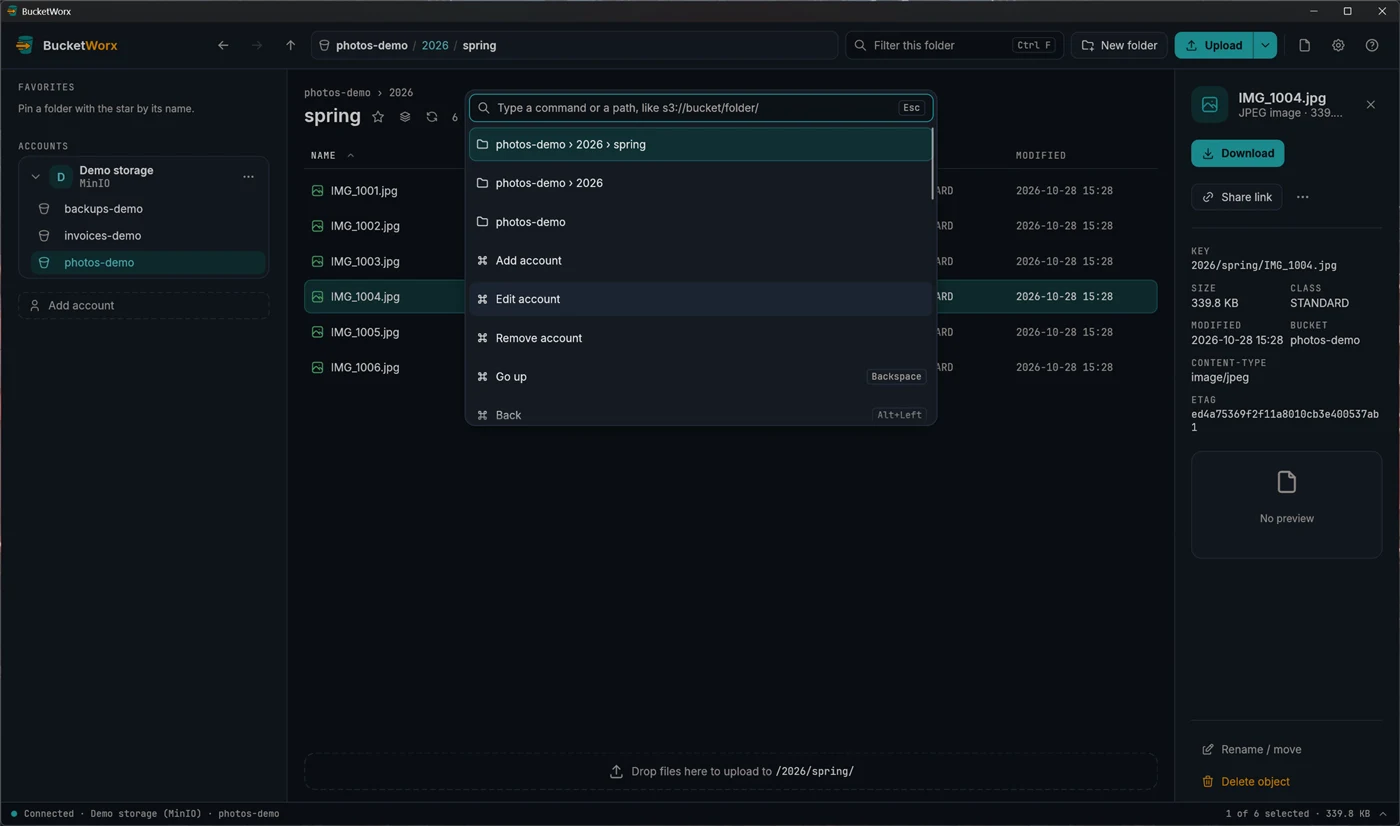Open the invoices-demo bucket in sidebar
This screenshot has width=1400, height=826.
(x=148, y=236)
